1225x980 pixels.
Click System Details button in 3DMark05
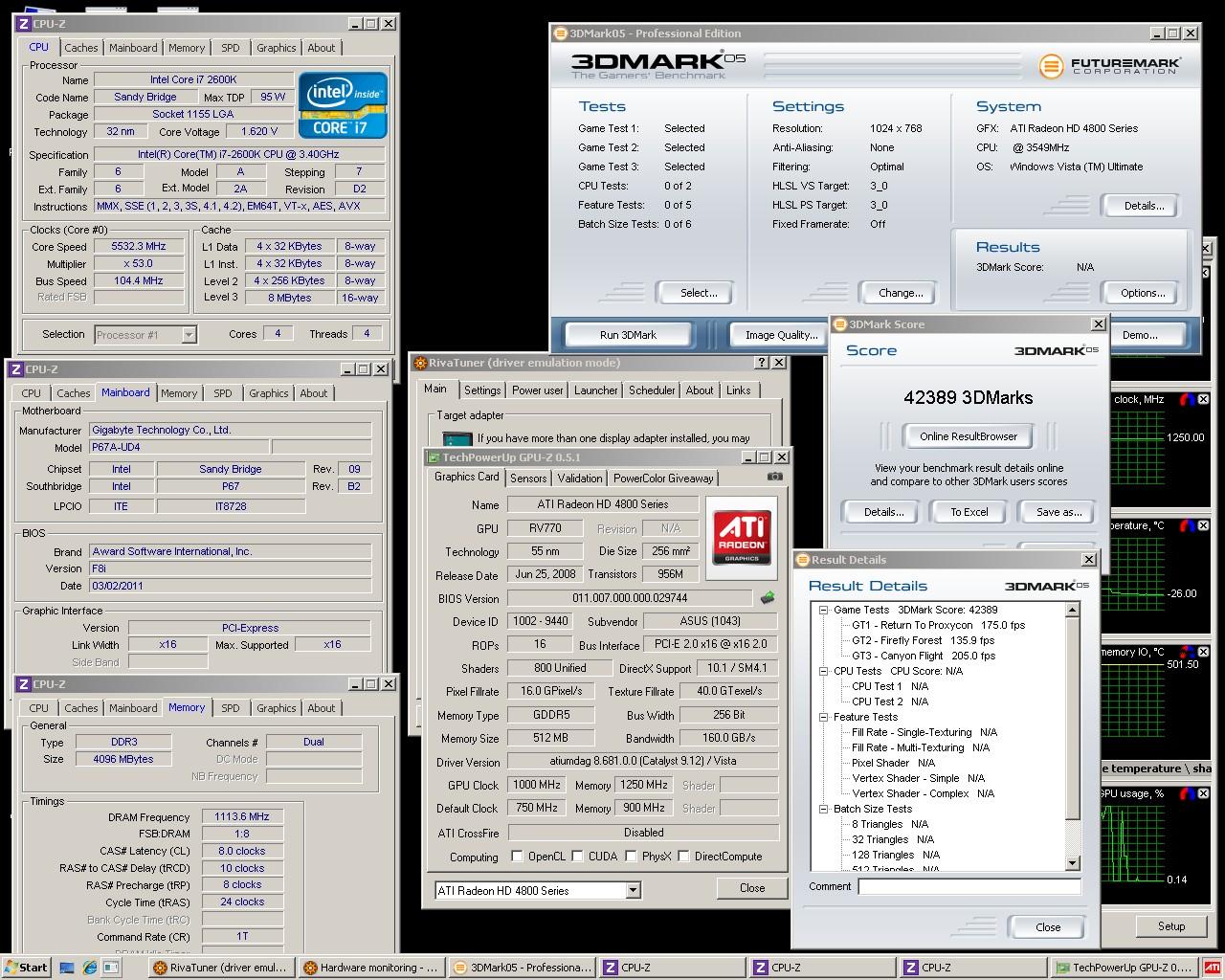coord(1144,206)
